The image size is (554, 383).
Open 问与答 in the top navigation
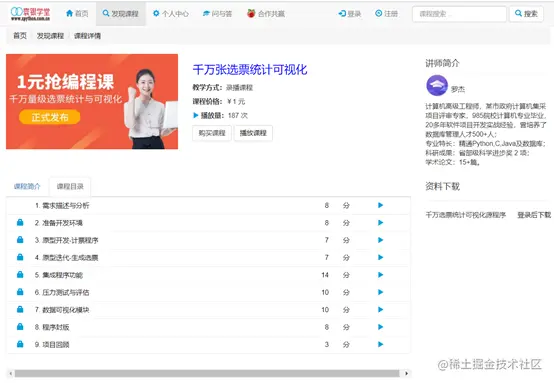tap(217, 13)
